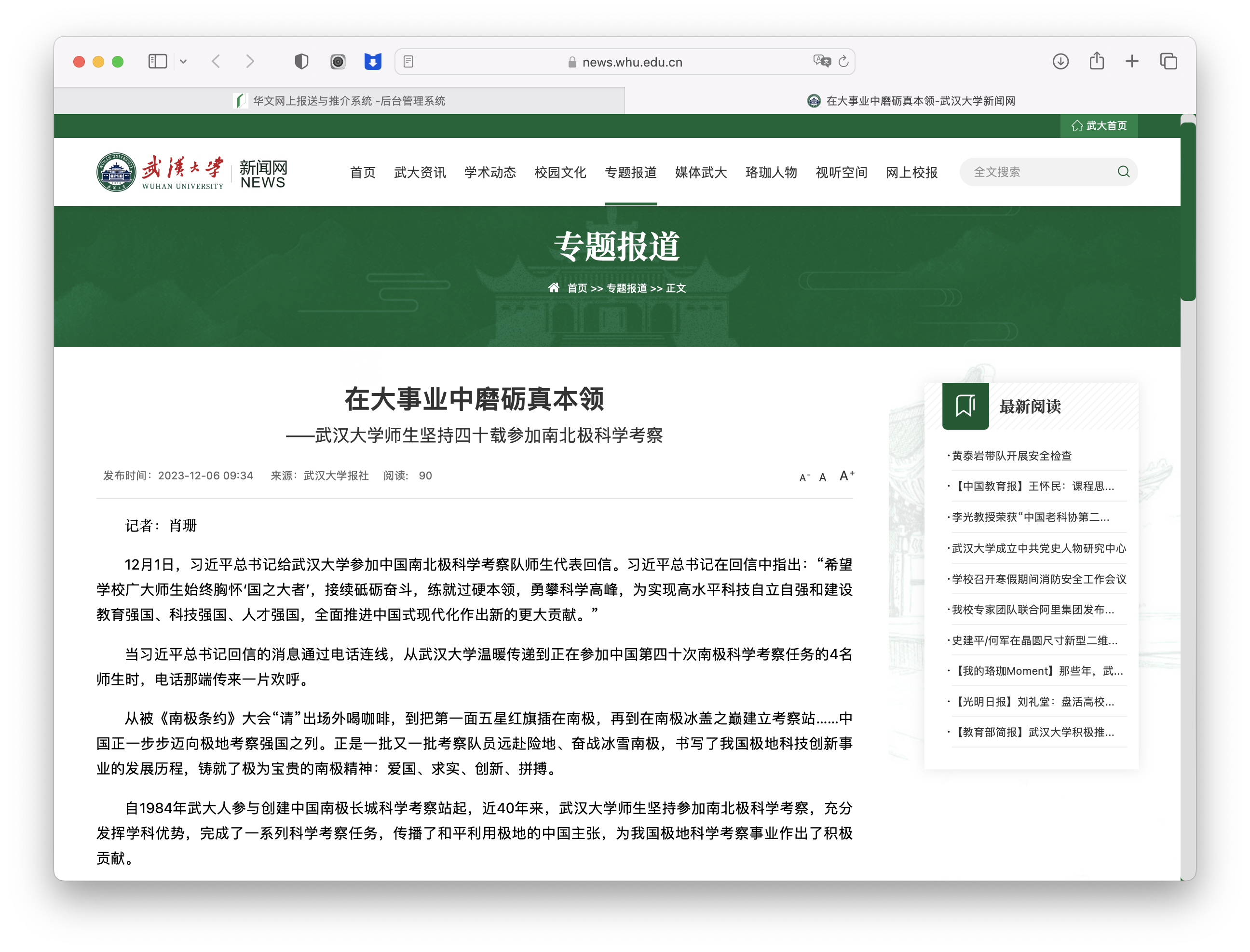Open 武大首页 link in top bar
Viewport: 1250px width, 952px height.
coord(1099,126)
